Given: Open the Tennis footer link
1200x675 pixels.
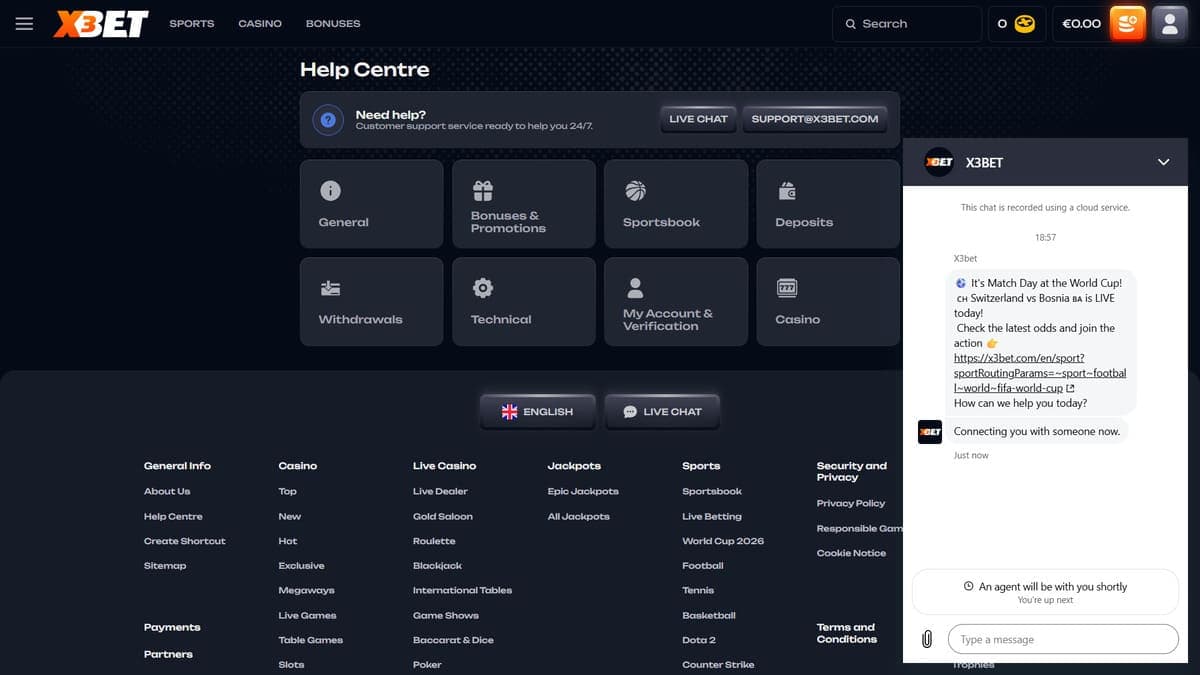Looking at the screenshot, I should pyautogui.click(x=698, y=590).
